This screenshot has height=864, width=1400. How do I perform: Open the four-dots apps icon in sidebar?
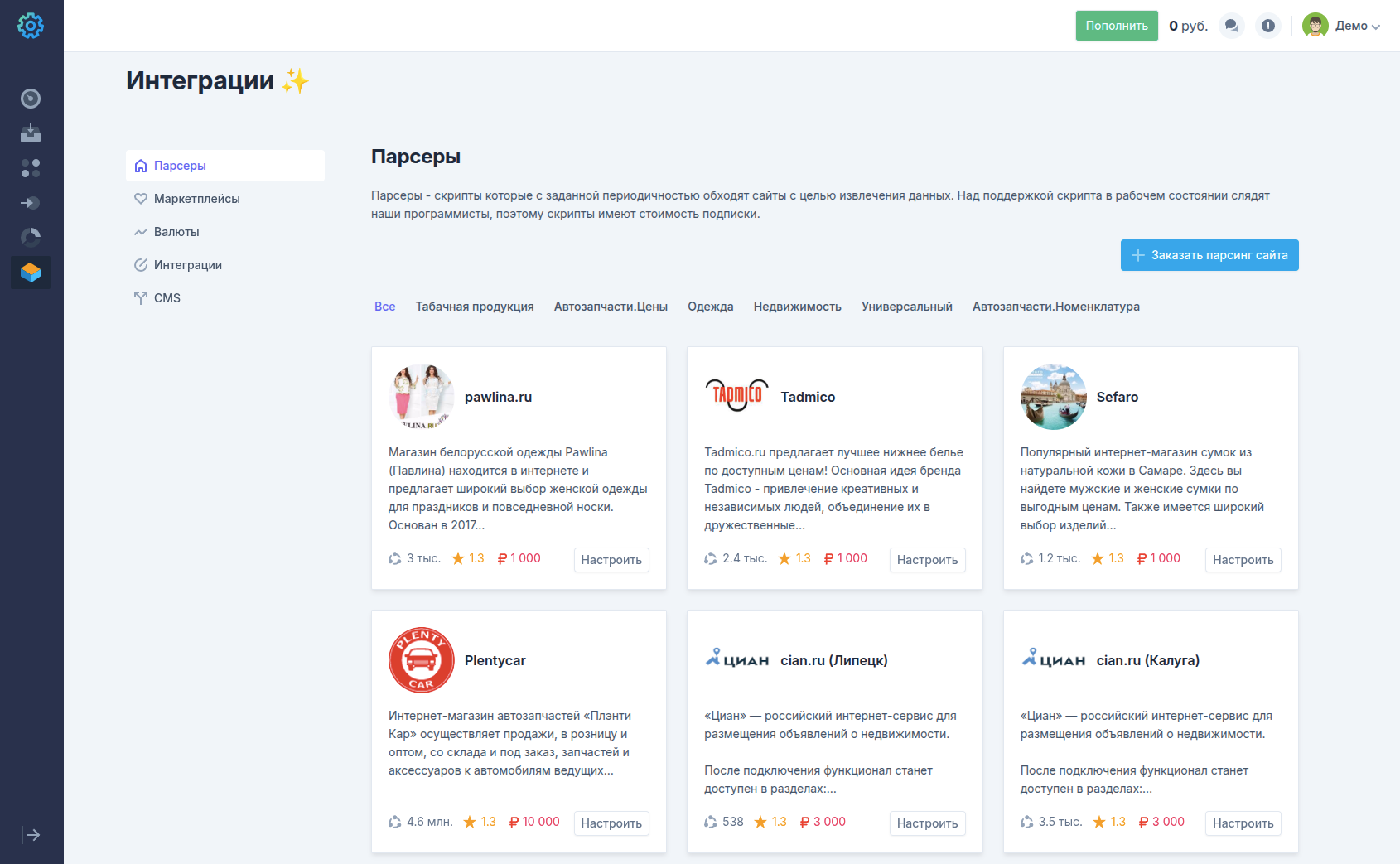pyautogui.click(x=31, y=168)
